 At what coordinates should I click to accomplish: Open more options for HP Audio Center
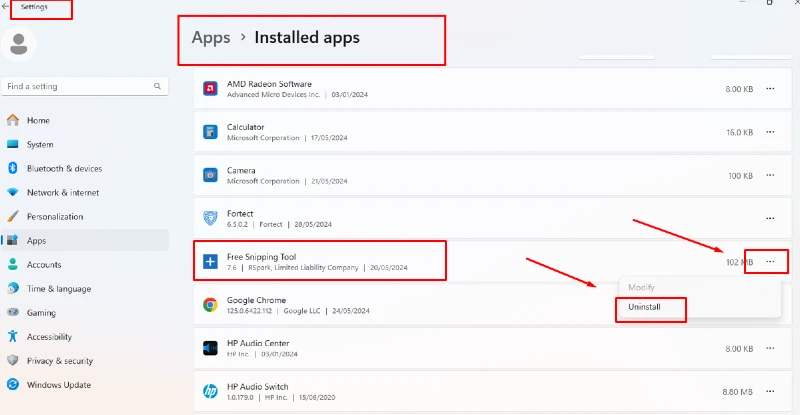(770, 348)
